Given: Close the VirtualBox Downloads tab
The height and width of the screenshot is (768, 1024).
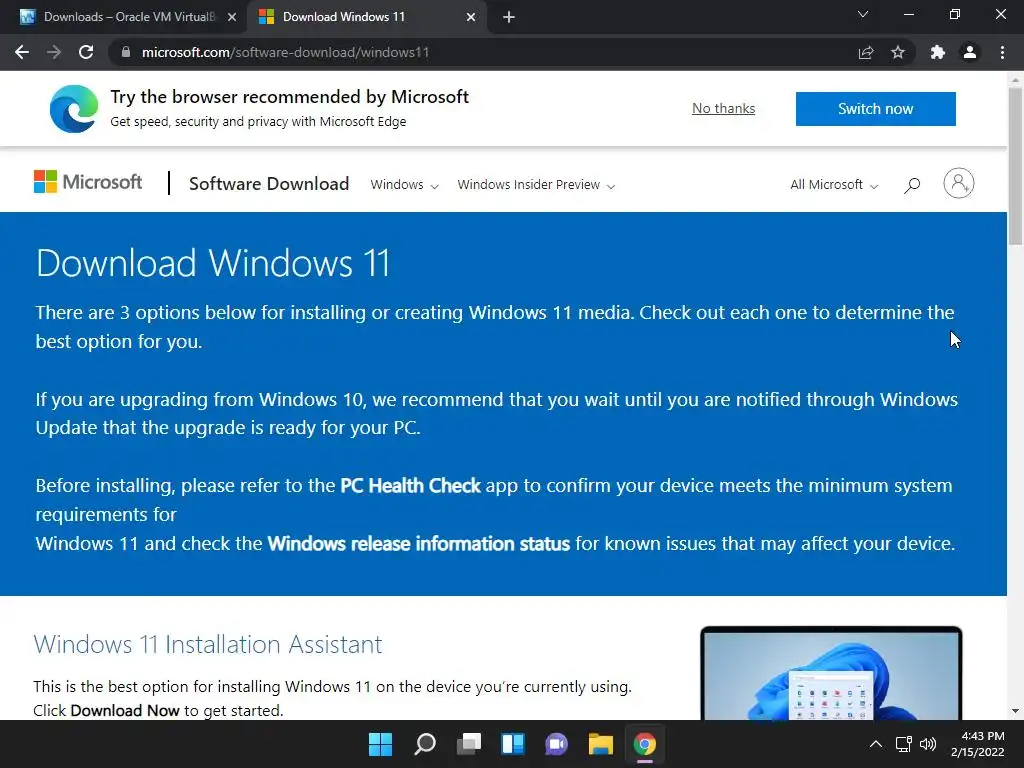Looking at the screenshot, I should pos(232,17).
